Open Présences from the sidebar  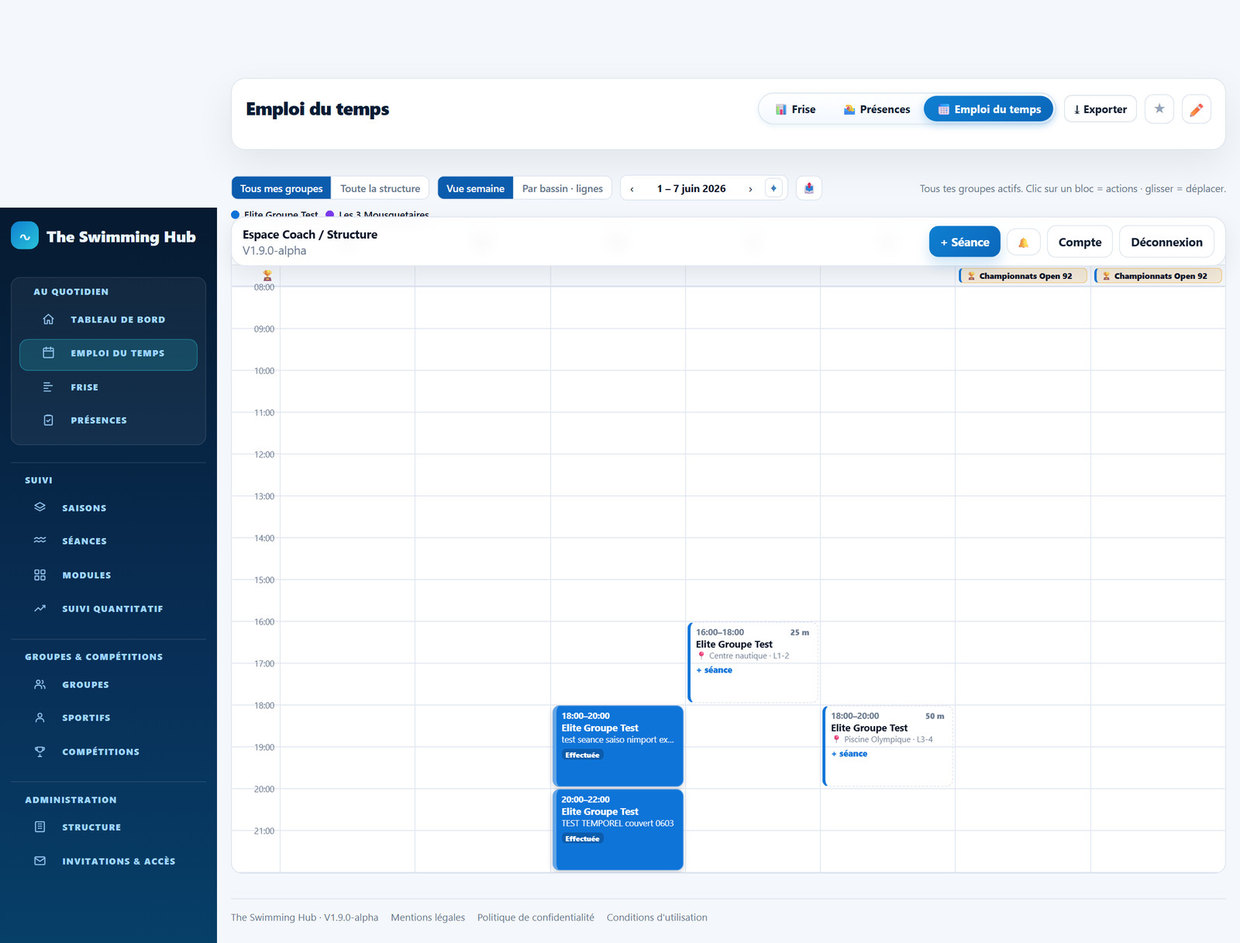108,421
